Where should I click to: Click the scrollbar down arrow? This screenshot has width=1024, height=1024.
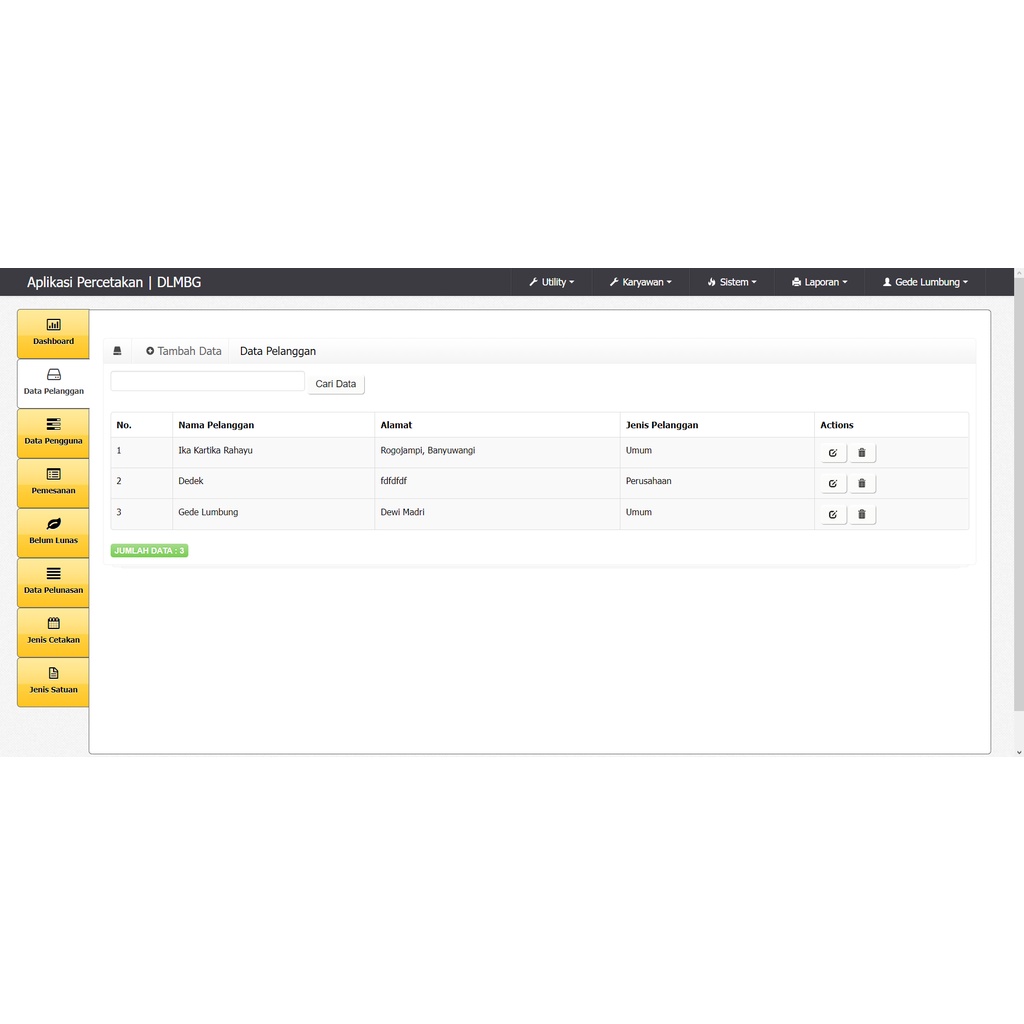click(1019, 752)
